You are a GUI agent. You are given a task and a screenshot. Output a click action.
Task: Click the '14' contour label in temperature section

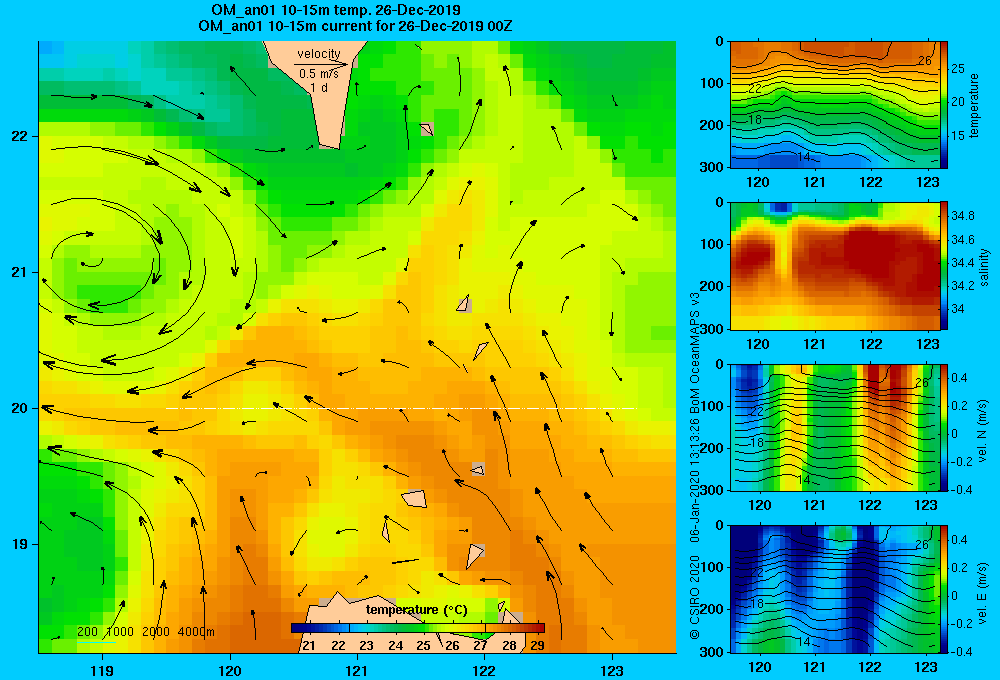pos(804,156)
